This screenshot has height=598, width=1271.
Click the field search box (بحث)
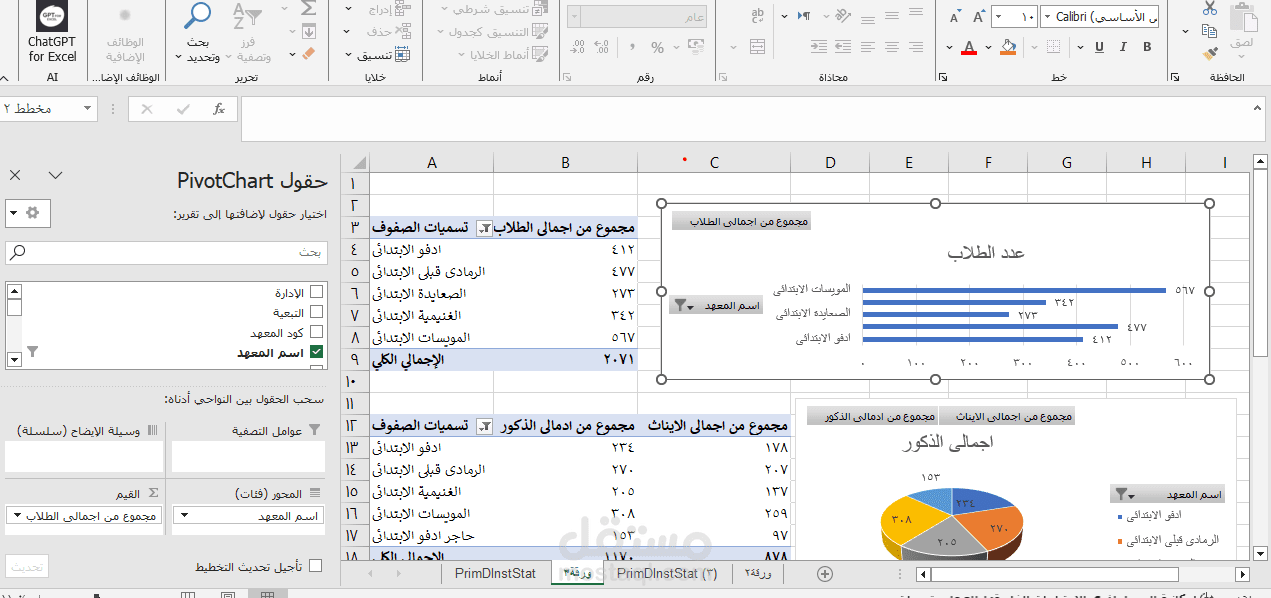click(165, 252)
